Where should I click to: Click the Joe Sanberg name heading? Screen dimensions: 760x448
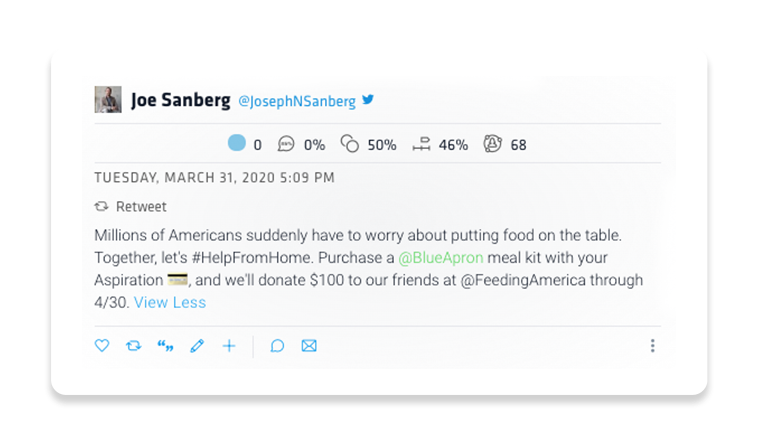tap(178, 100)
